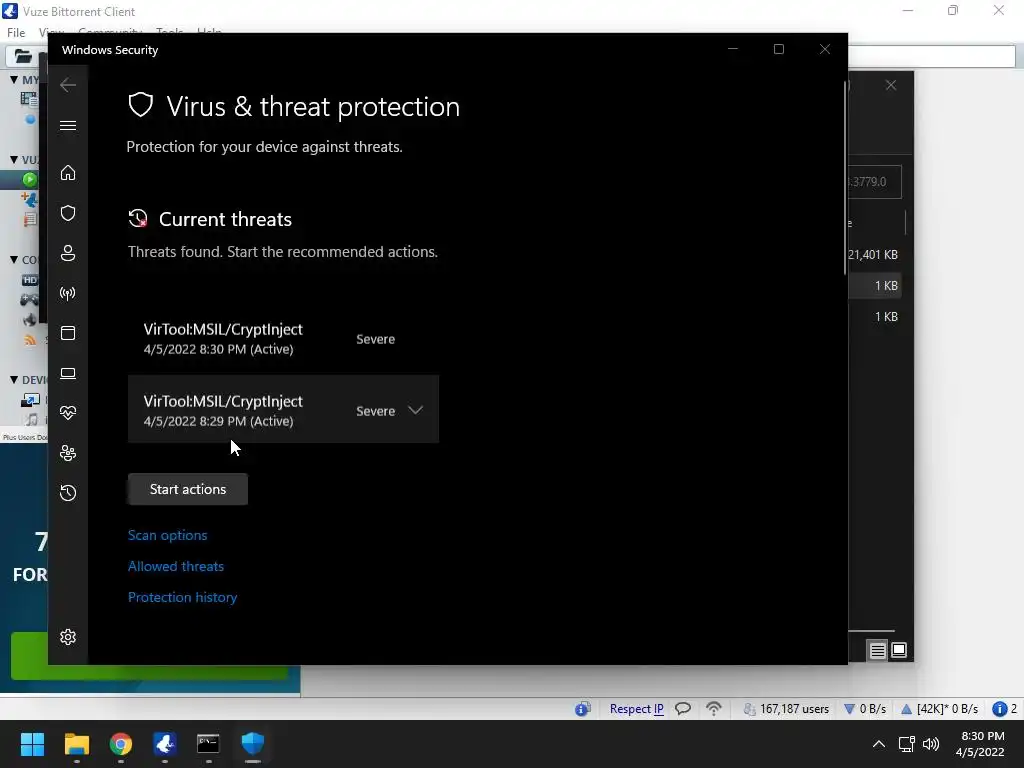
Task: Collapse the first (MY…) section in the Vuze sidebar
Action: [14, 80]
